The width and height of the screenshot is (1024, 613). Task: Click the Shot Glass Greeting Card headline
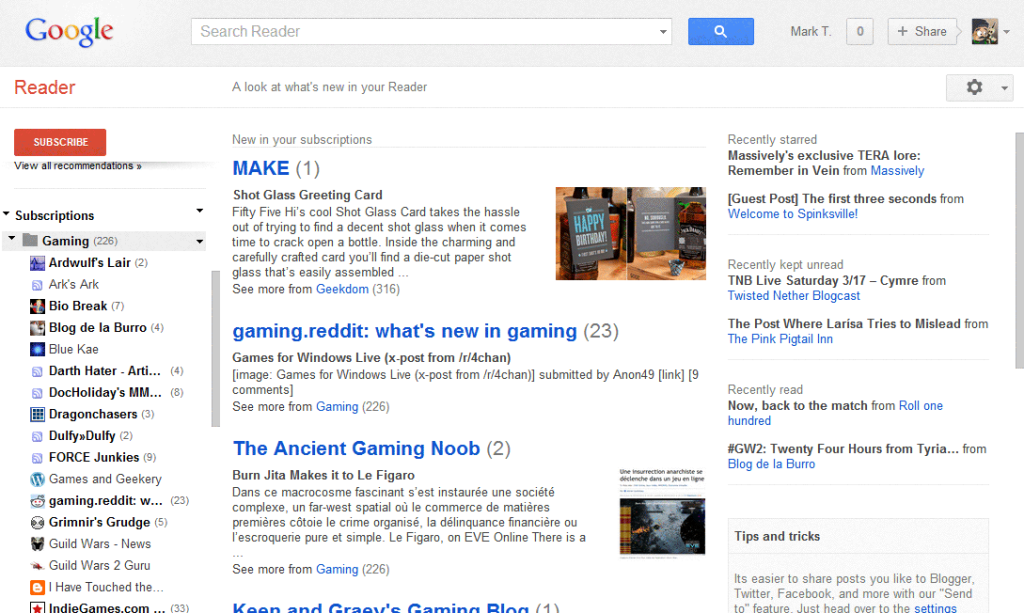coord(308,195)
